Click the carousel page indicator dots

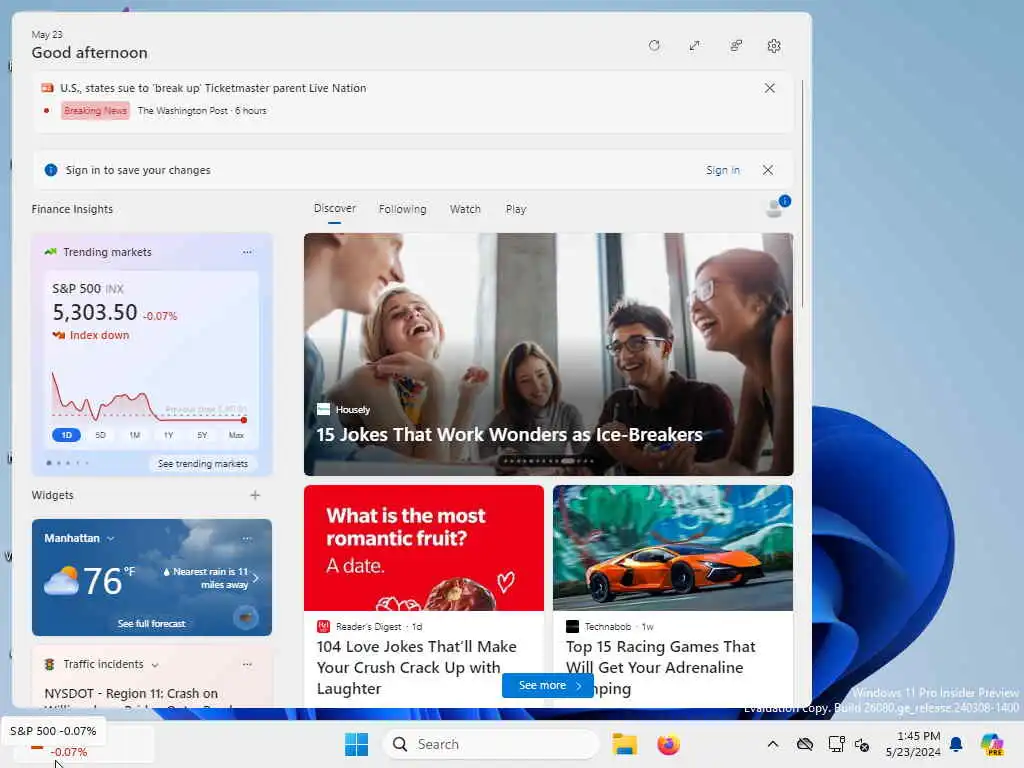coord(548,461)
